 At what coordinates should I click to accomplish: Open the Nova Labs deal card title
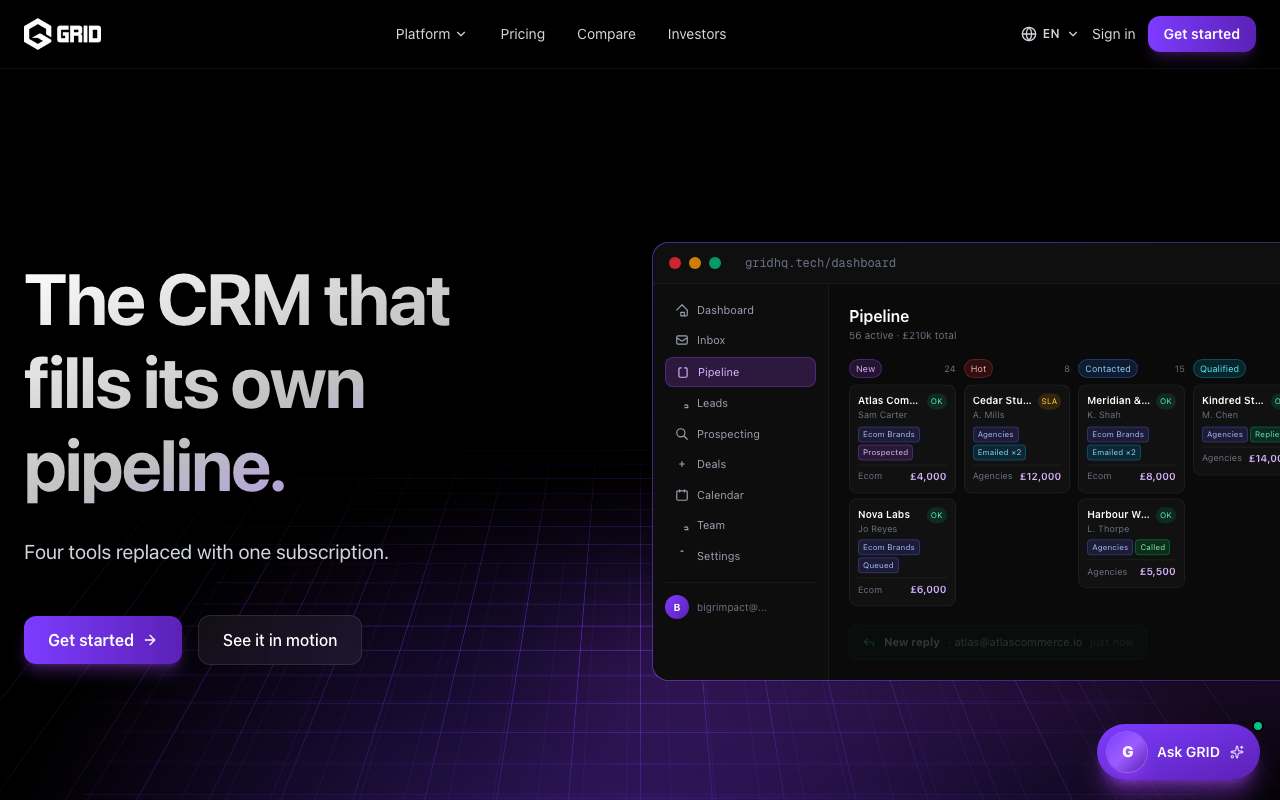tap(884, 515)
